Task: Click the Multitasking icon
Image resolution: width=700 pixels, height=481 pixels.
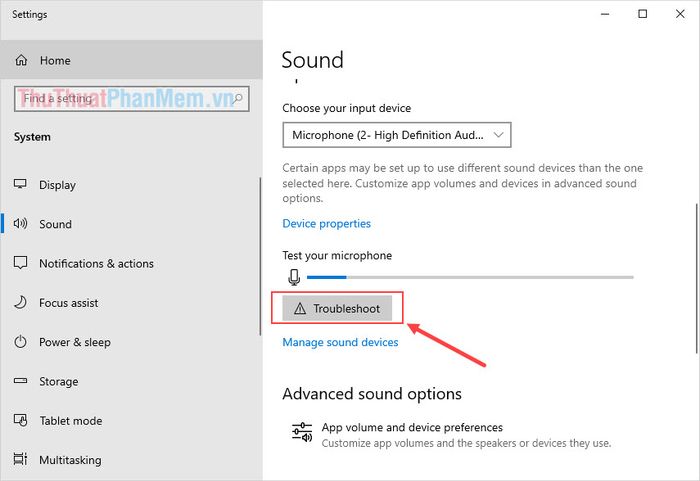Action: point(21,459)
